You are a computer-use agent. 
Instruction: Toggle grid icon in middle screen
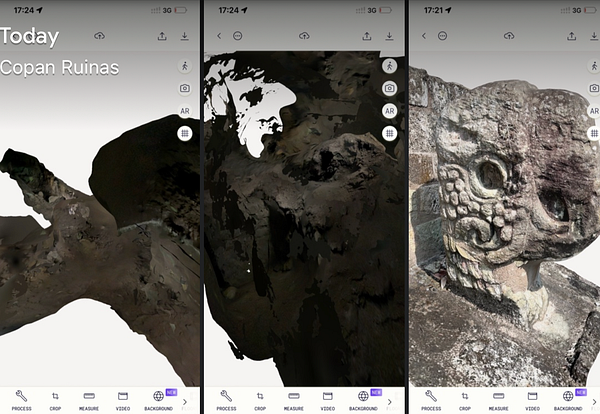[x=390, y=134]
